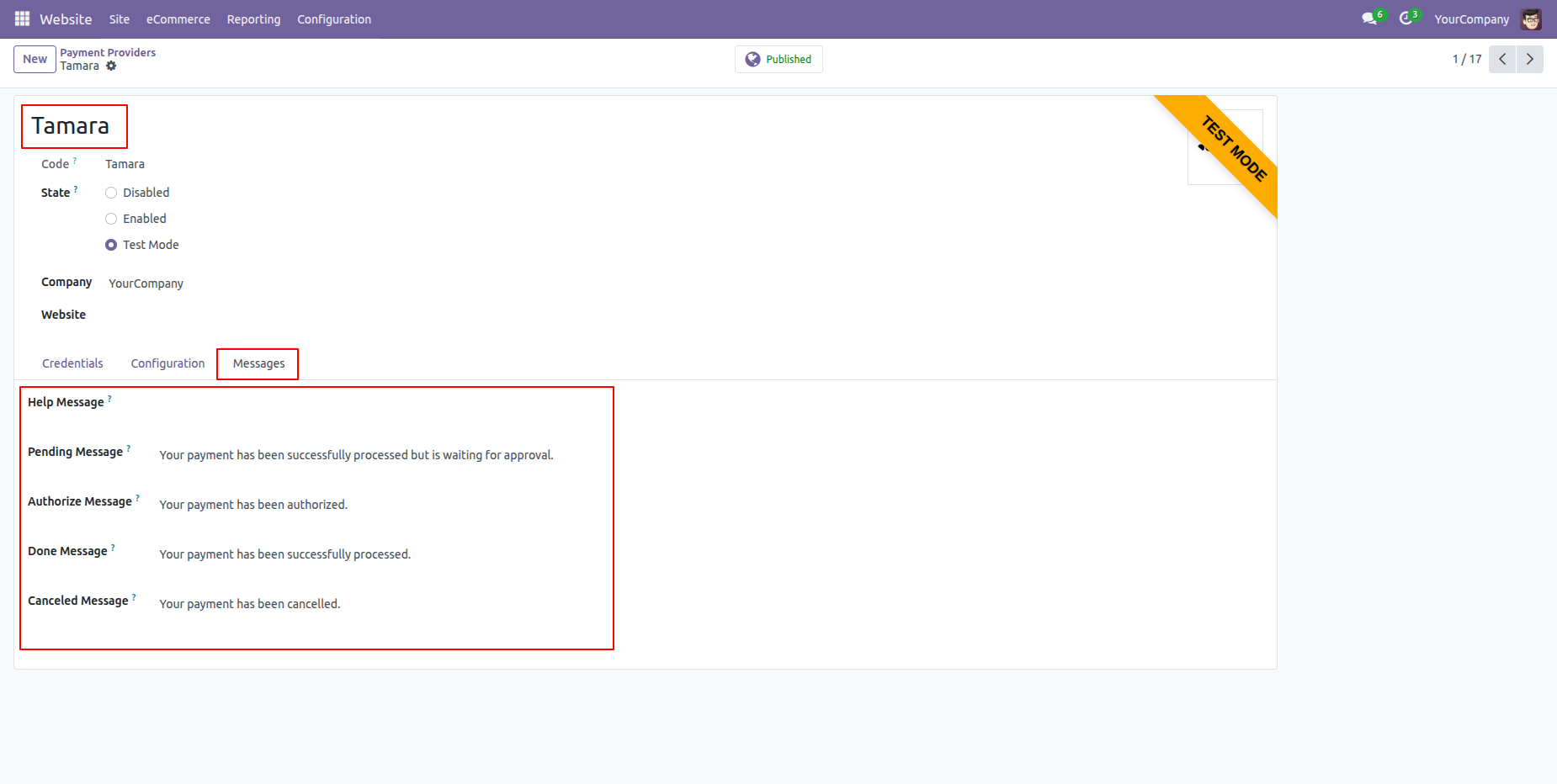
Task: Click the empty Help Message field
Action: pyautogui.click(x=383, y=405)
